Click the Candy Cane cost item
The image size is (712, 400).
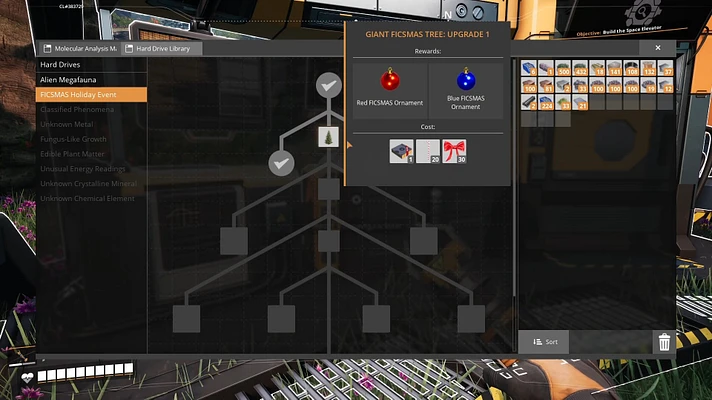click(428, 151)
